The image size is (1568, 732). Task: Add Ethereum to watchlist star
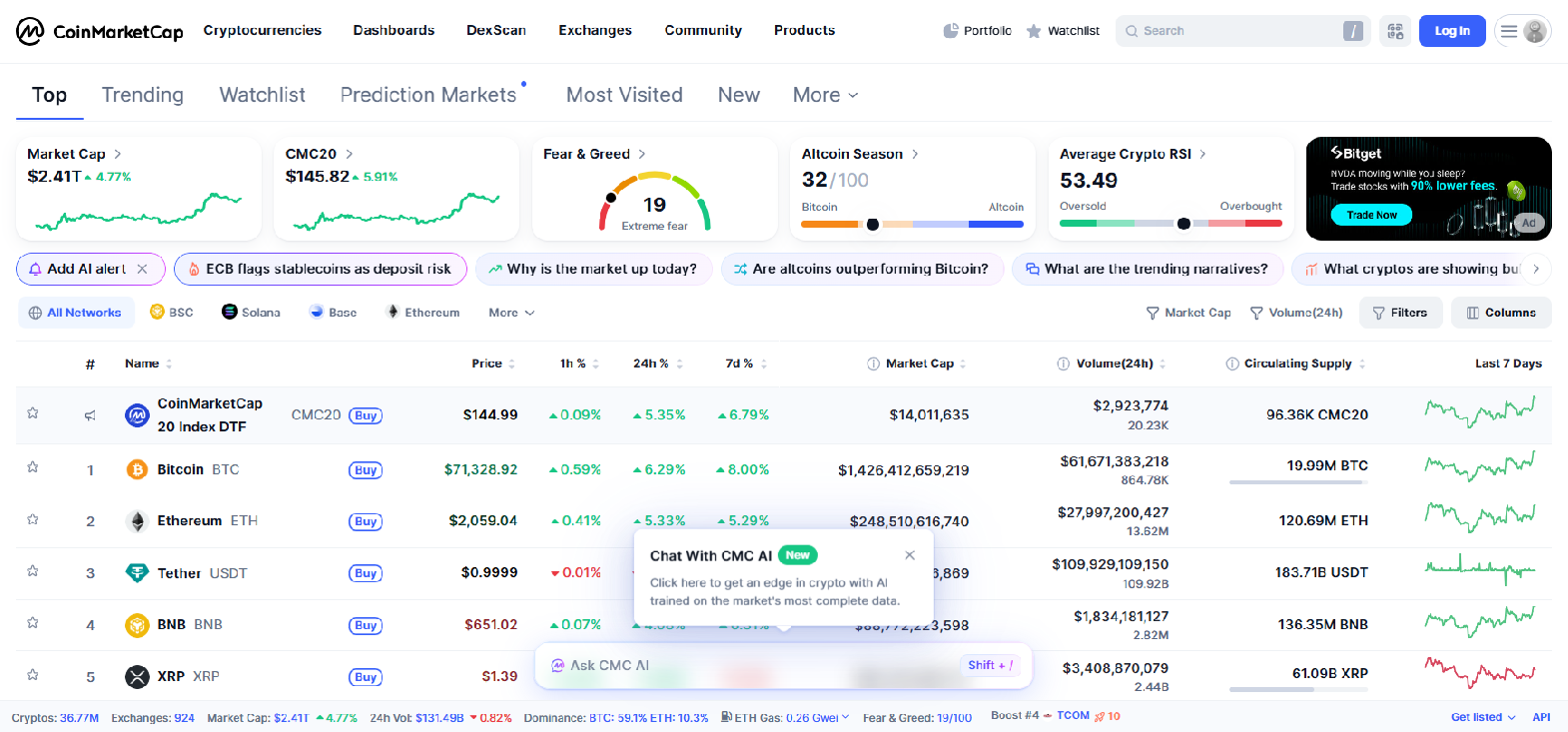pos(33,519)
